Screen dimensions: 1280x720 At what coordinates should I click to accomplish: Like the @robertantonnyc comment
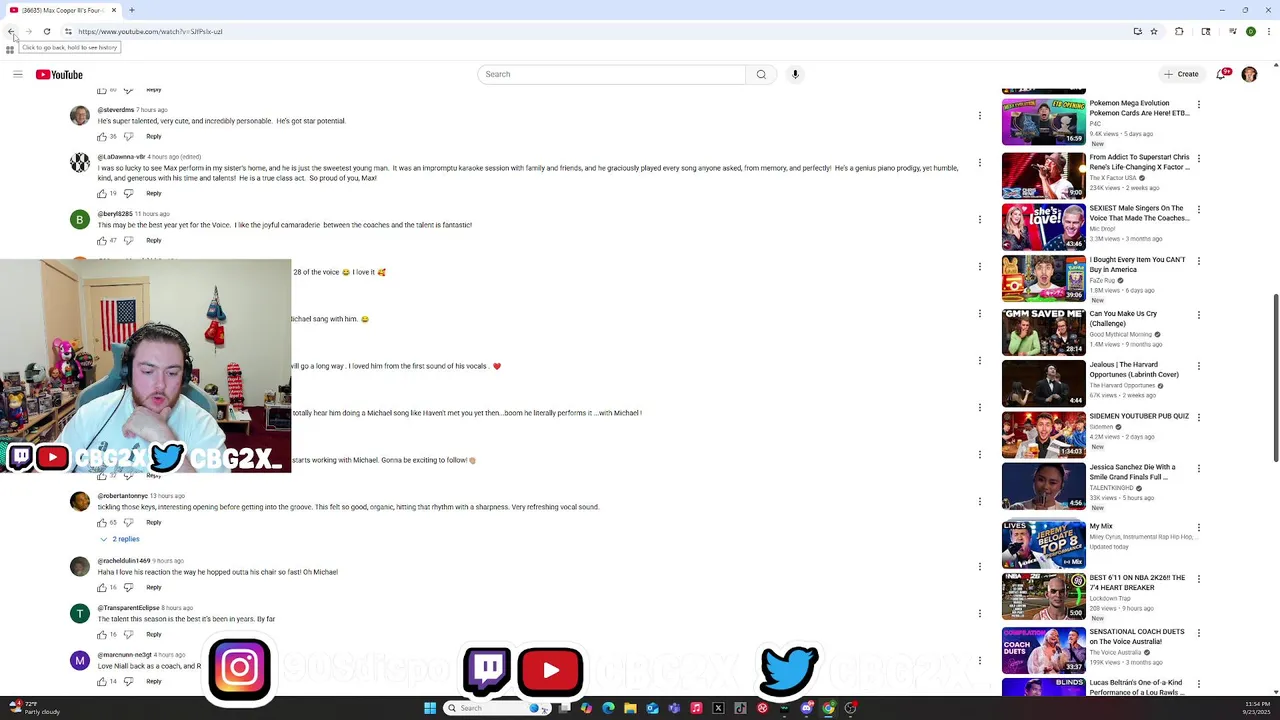[x=102, y=522]
